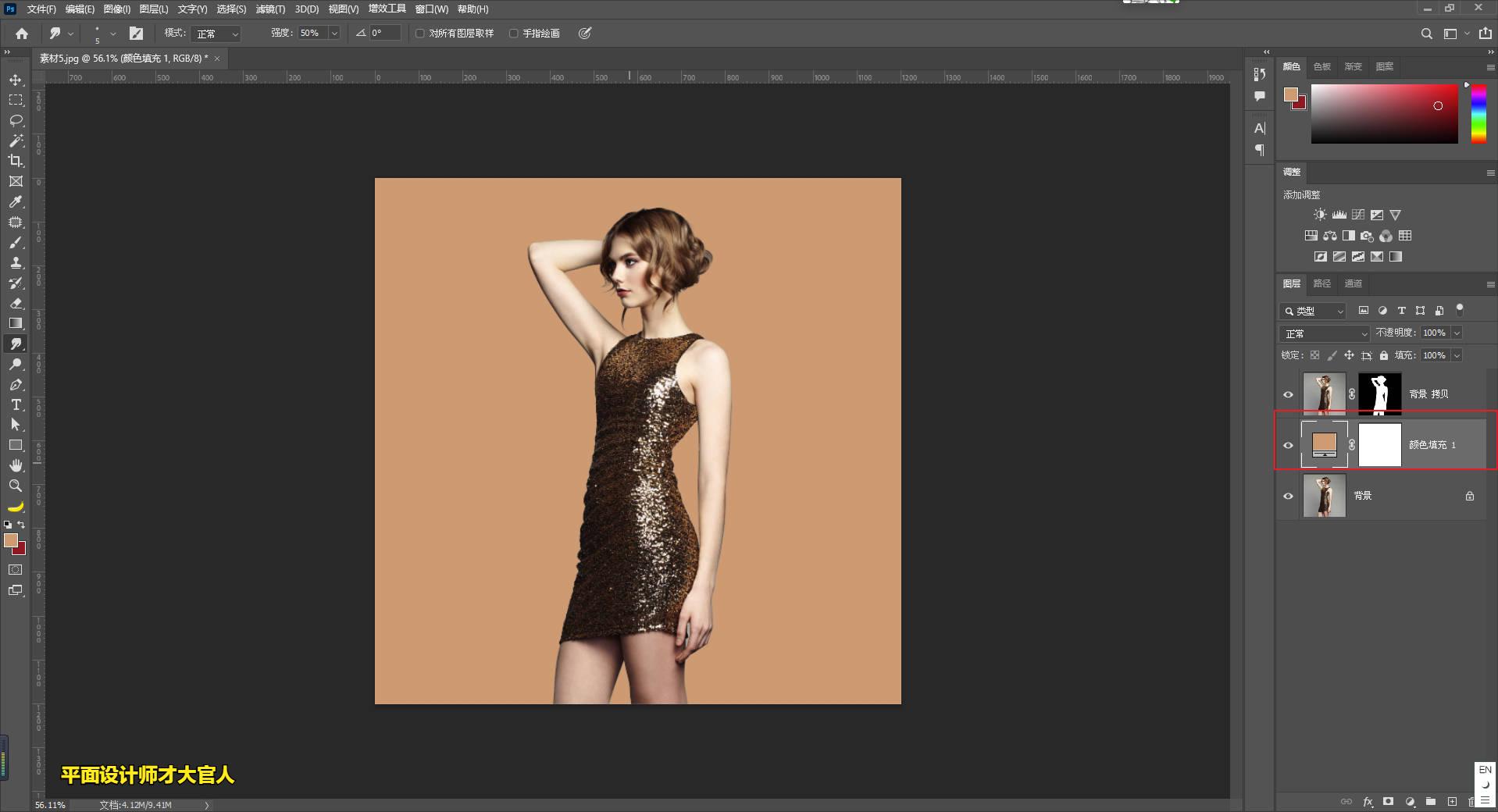The height and width of the screenshot is (812, 1498).
Task: Click the 背景 拷贝 layer mask thumbnail
Action: [x=1380, y=394]
